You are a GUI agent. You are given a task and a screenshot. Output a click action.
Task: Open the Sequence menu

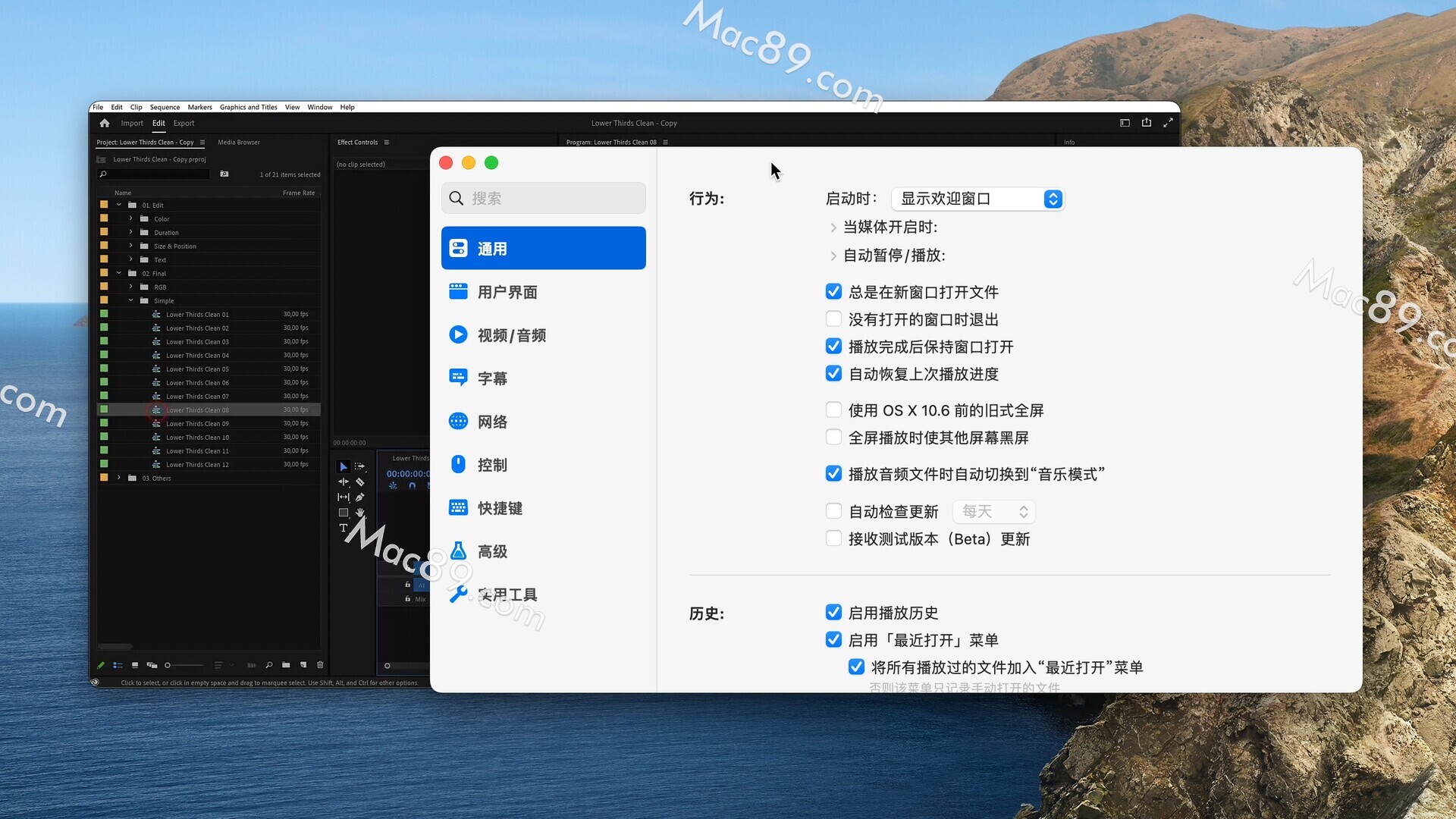click(x=165, y=107)
